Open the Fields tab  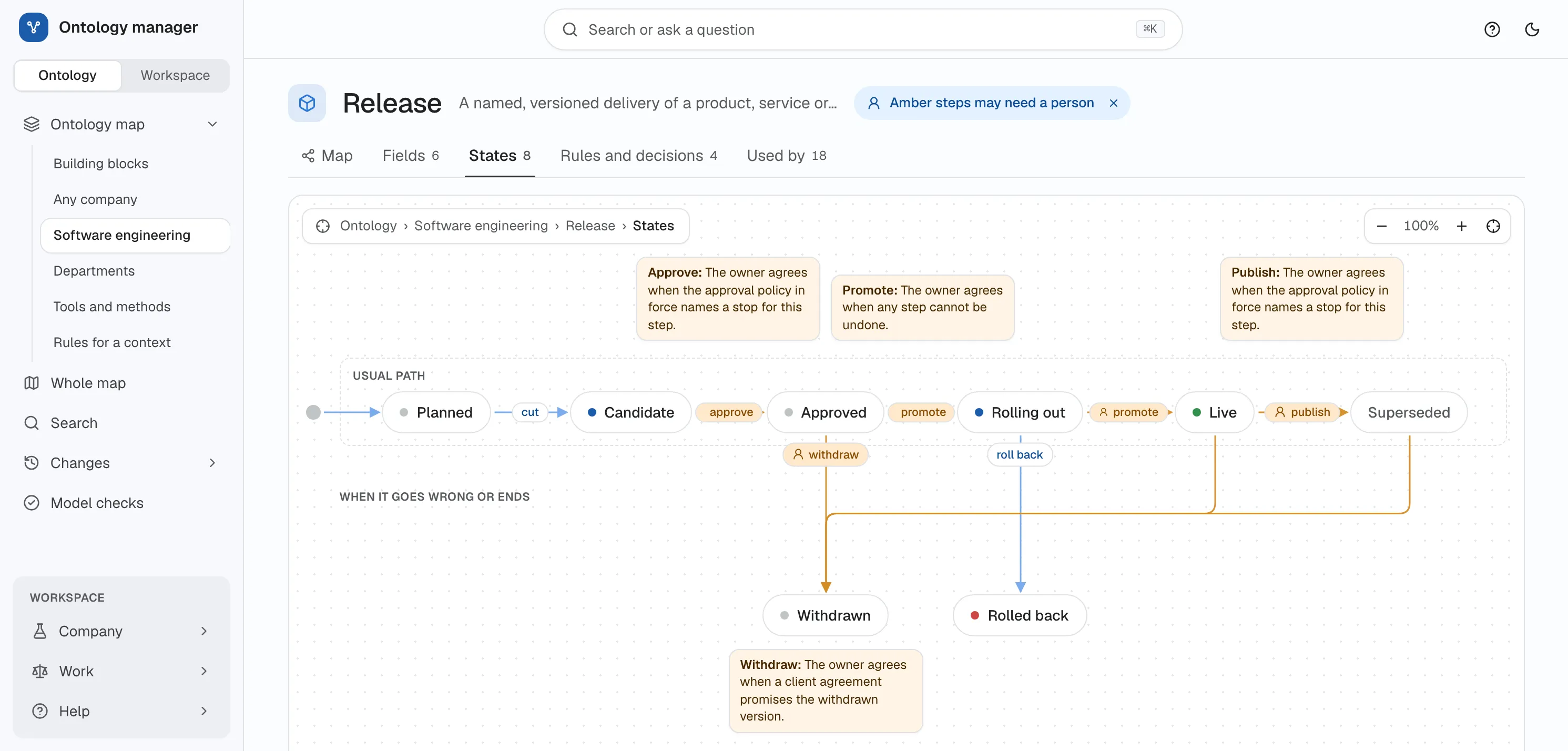tap(410, 156)
